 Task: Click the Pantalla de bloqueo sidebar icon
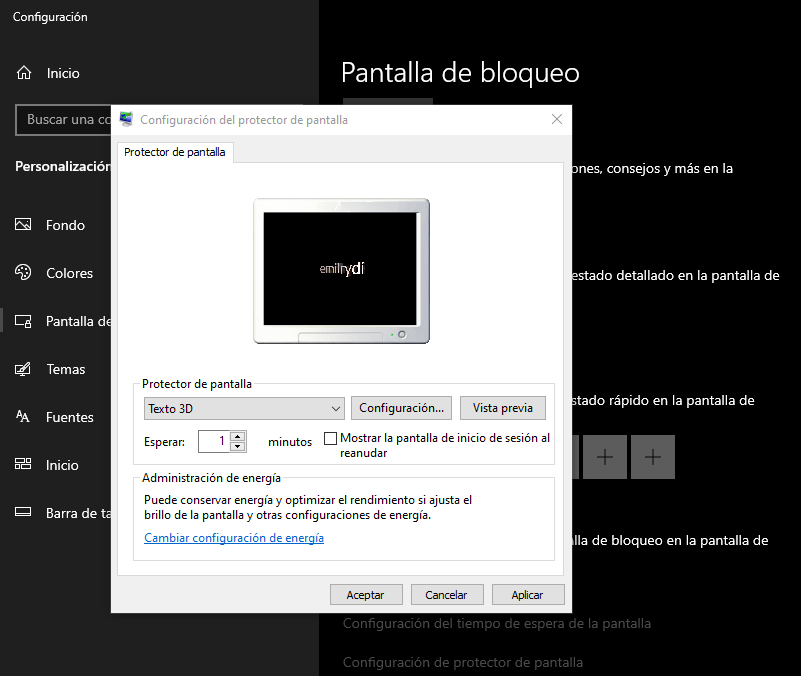pos(24,321)
